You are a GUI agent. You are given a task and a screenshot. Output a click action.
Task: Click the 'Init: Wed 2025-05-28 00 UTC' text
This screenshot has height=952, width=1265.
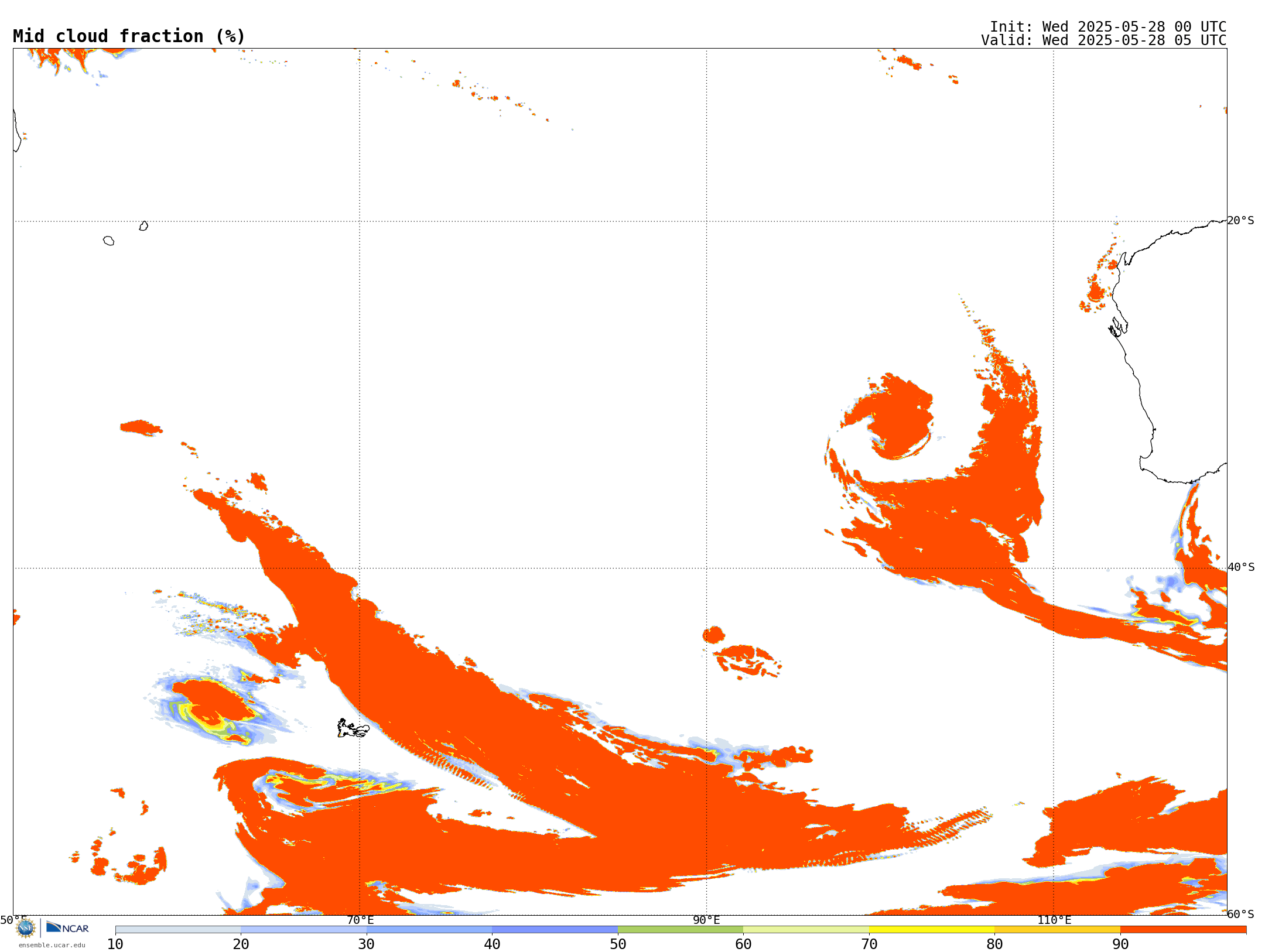pos(1108,27)
